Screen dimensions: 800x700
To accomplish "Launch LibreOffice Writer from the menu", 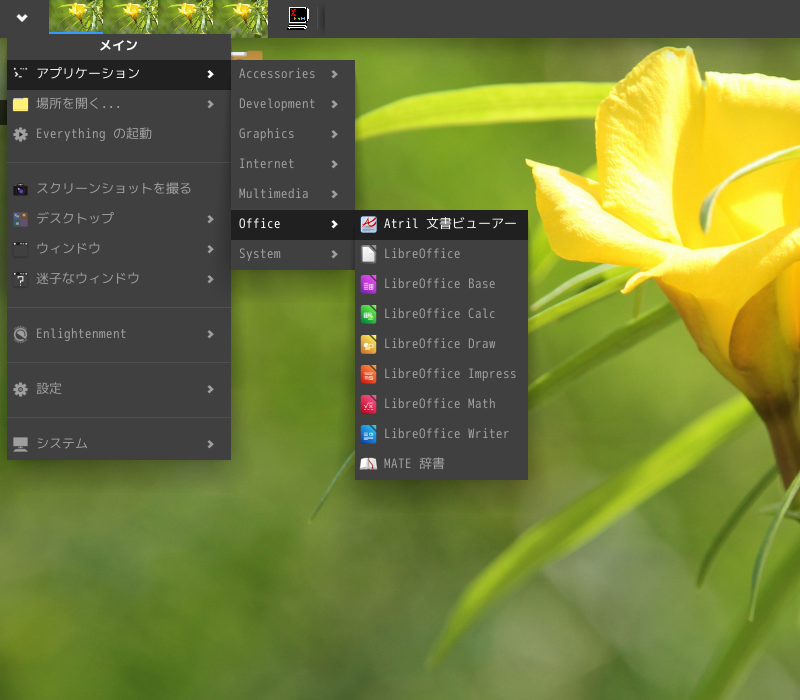I will [x=441, y=434].
